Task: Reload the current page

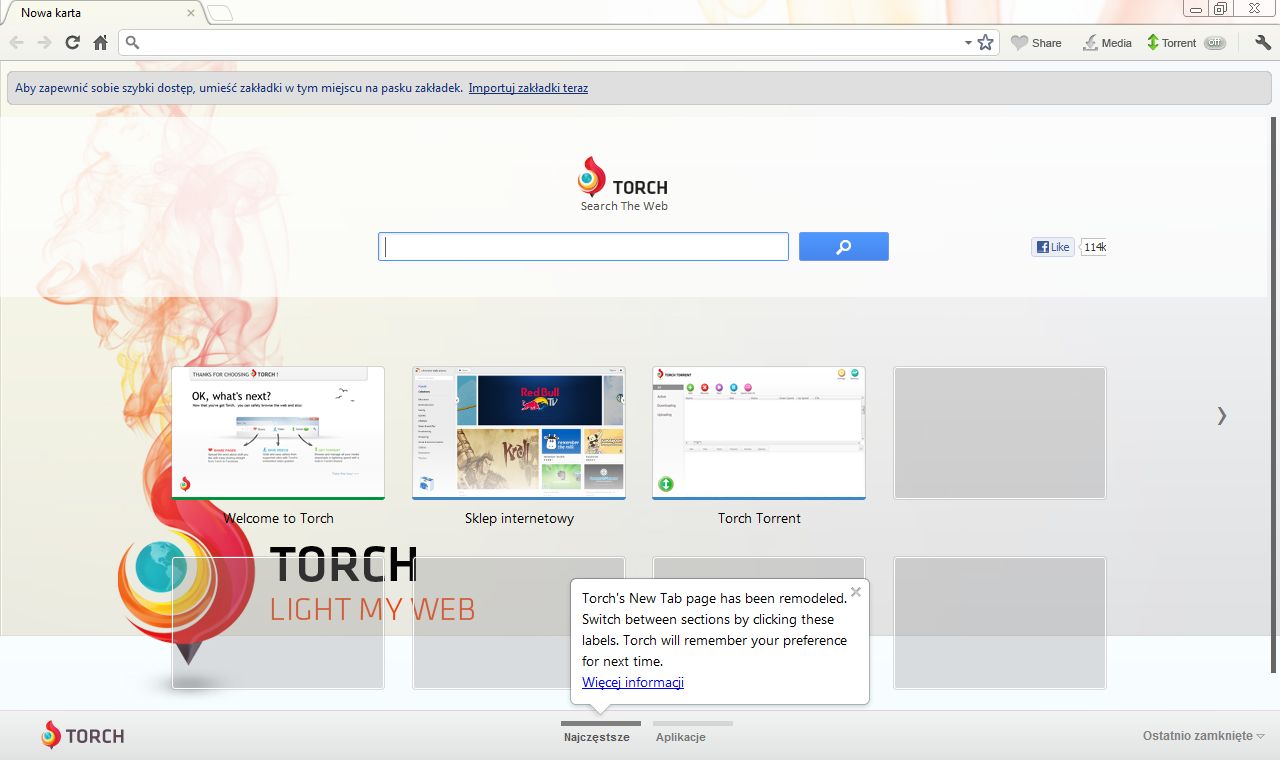Action: tap(72, 43)
